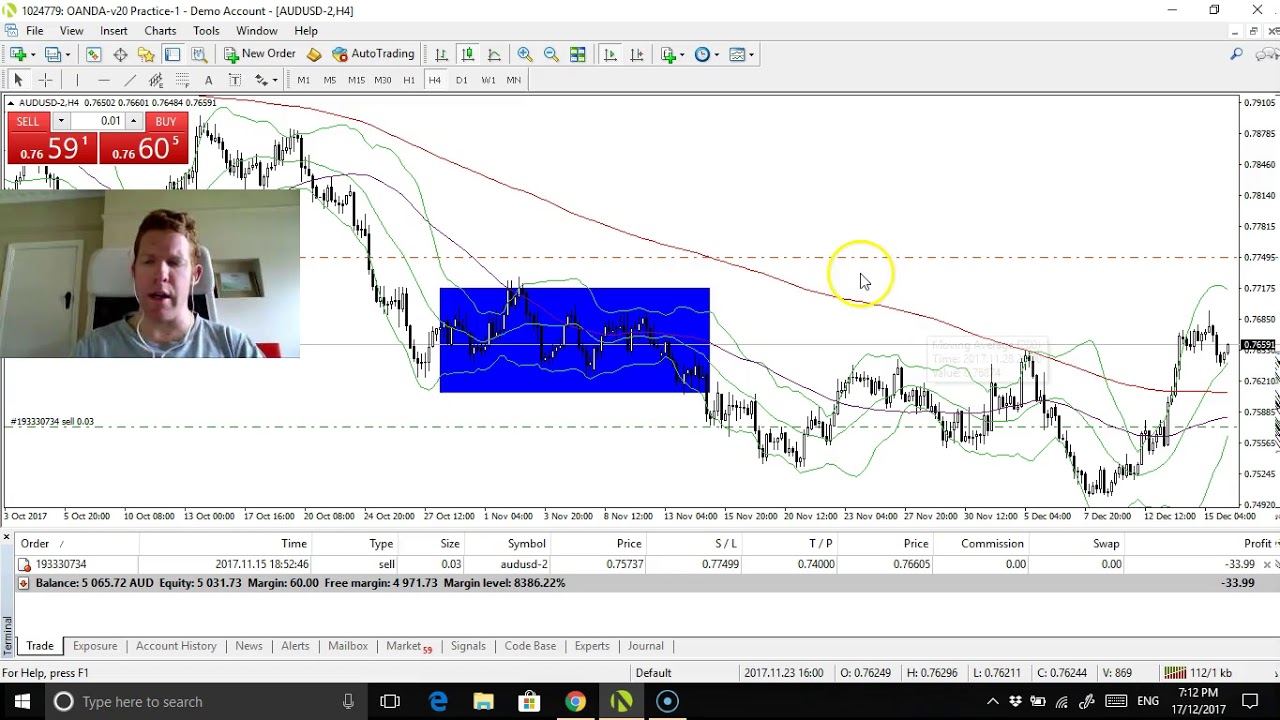Toggle chart Auto Scroll

point(610,54)
